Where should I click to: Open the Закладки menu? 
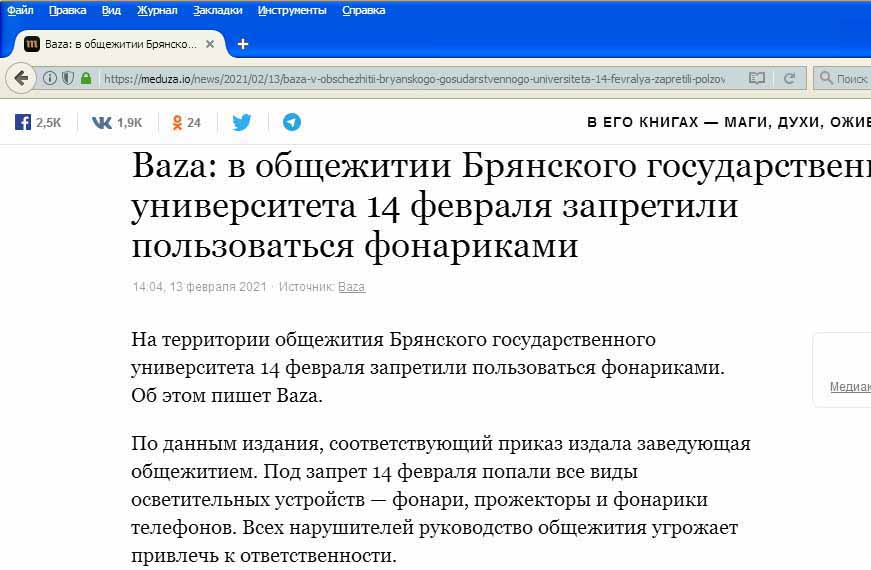point(217,10)
